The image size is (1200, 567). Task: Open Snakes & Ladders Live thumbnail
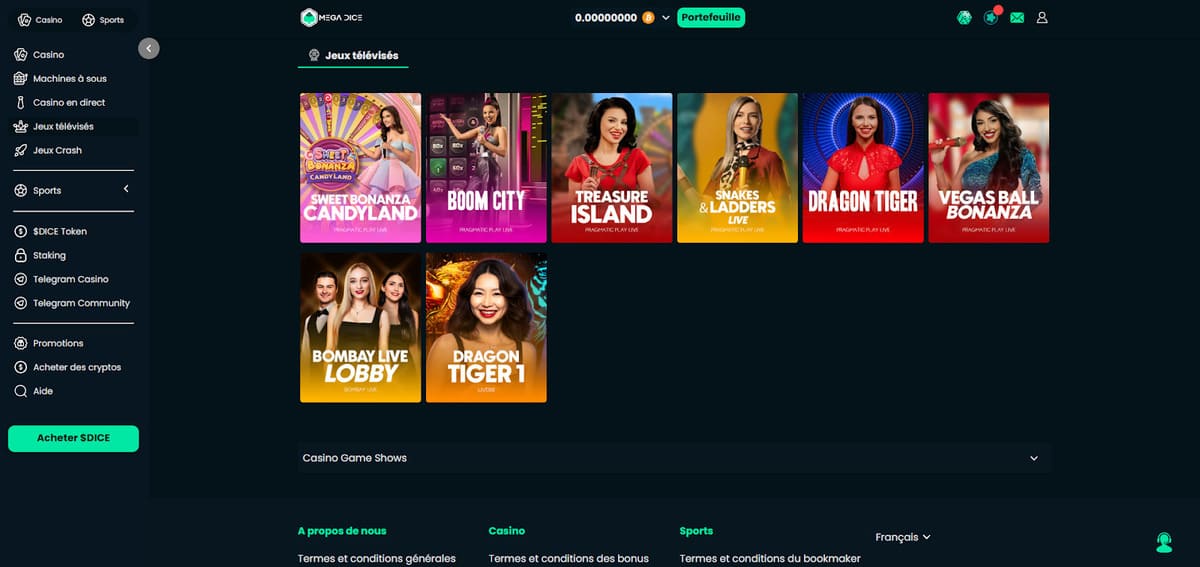(737, 168)
